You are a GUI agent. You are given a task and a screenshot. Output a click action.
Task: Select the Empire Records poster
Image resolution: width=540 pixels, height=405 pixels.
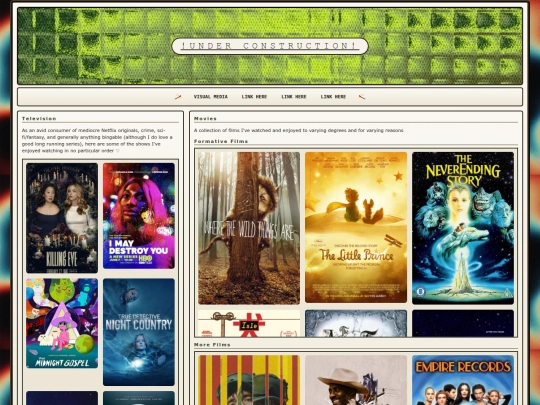tap(463, 380)
